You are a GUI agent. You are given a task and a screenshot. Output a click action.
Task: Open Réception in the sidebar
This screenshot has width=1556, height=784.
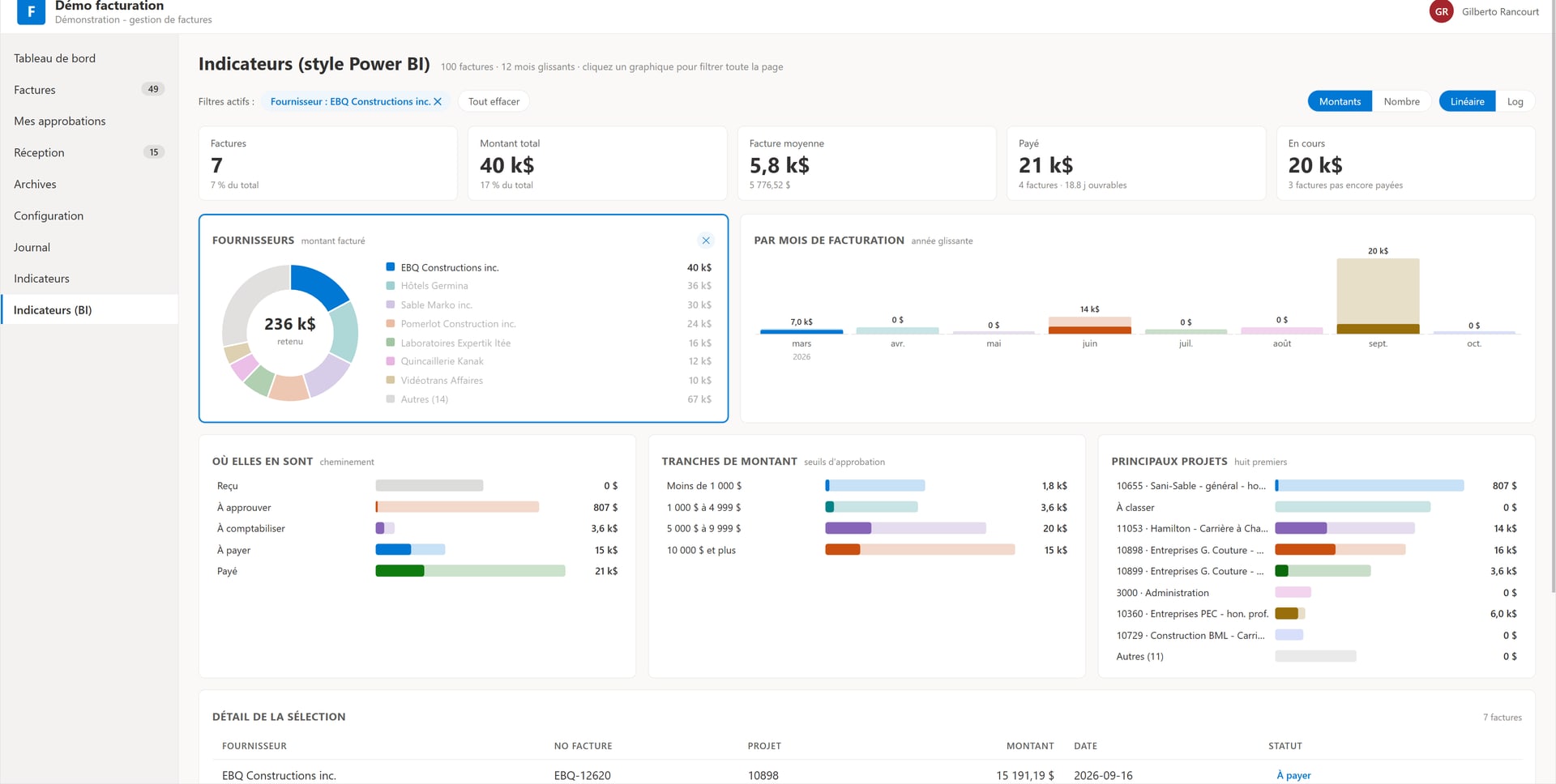click(x=89, y=152)
